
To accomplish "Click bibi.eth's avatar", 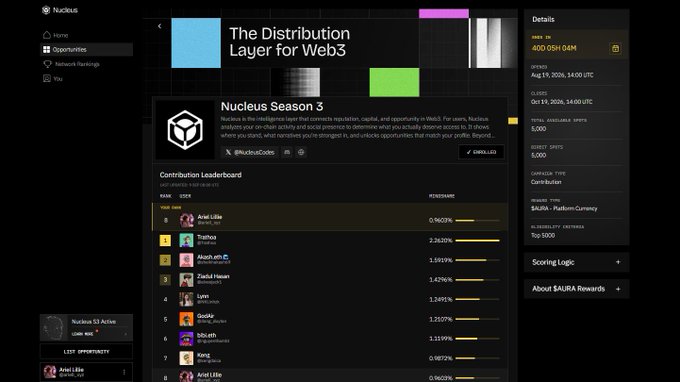I will [x=186, y=339].
